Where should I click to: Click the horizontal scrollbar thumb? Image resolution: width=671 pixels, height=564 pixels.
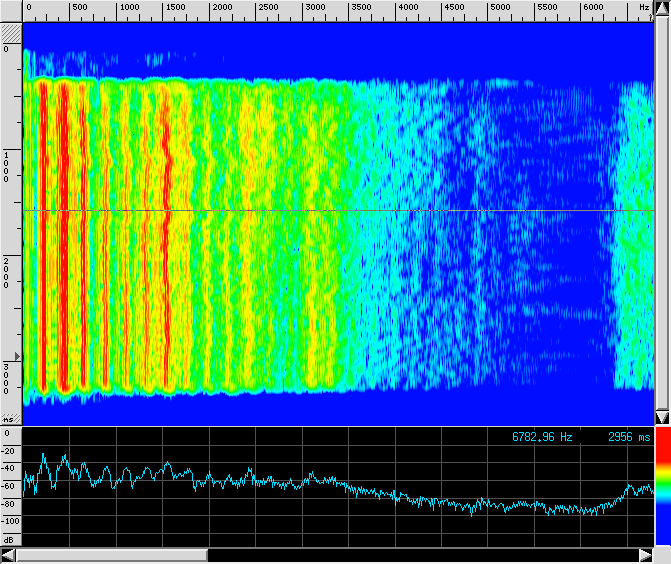click(112, 555)
